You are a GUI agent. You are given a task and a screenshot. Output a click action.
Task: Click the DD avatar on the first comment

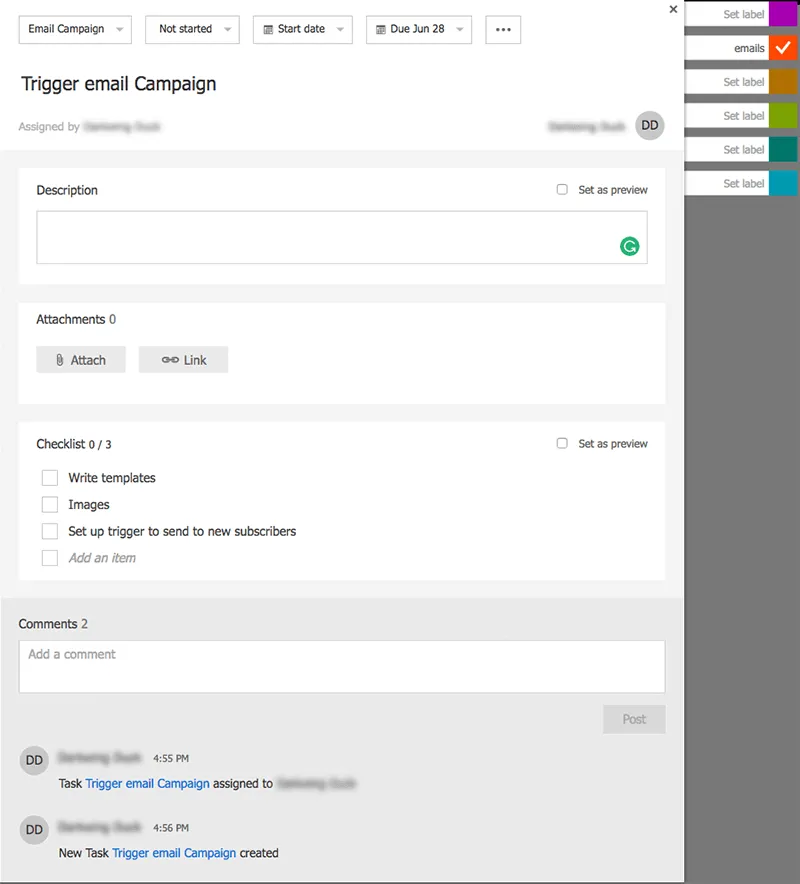click(x=33, y=760)
